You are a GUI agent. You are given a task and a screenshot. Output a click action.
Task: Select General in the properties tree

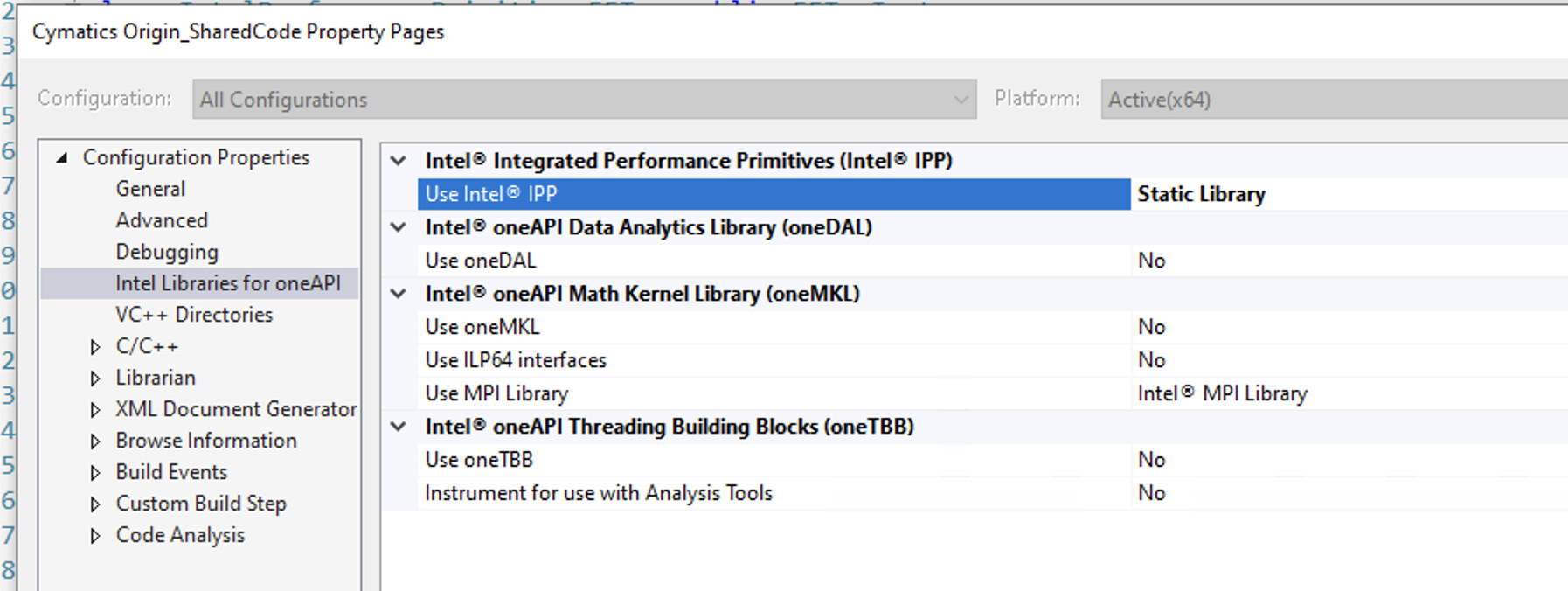(x=150, y=189)
